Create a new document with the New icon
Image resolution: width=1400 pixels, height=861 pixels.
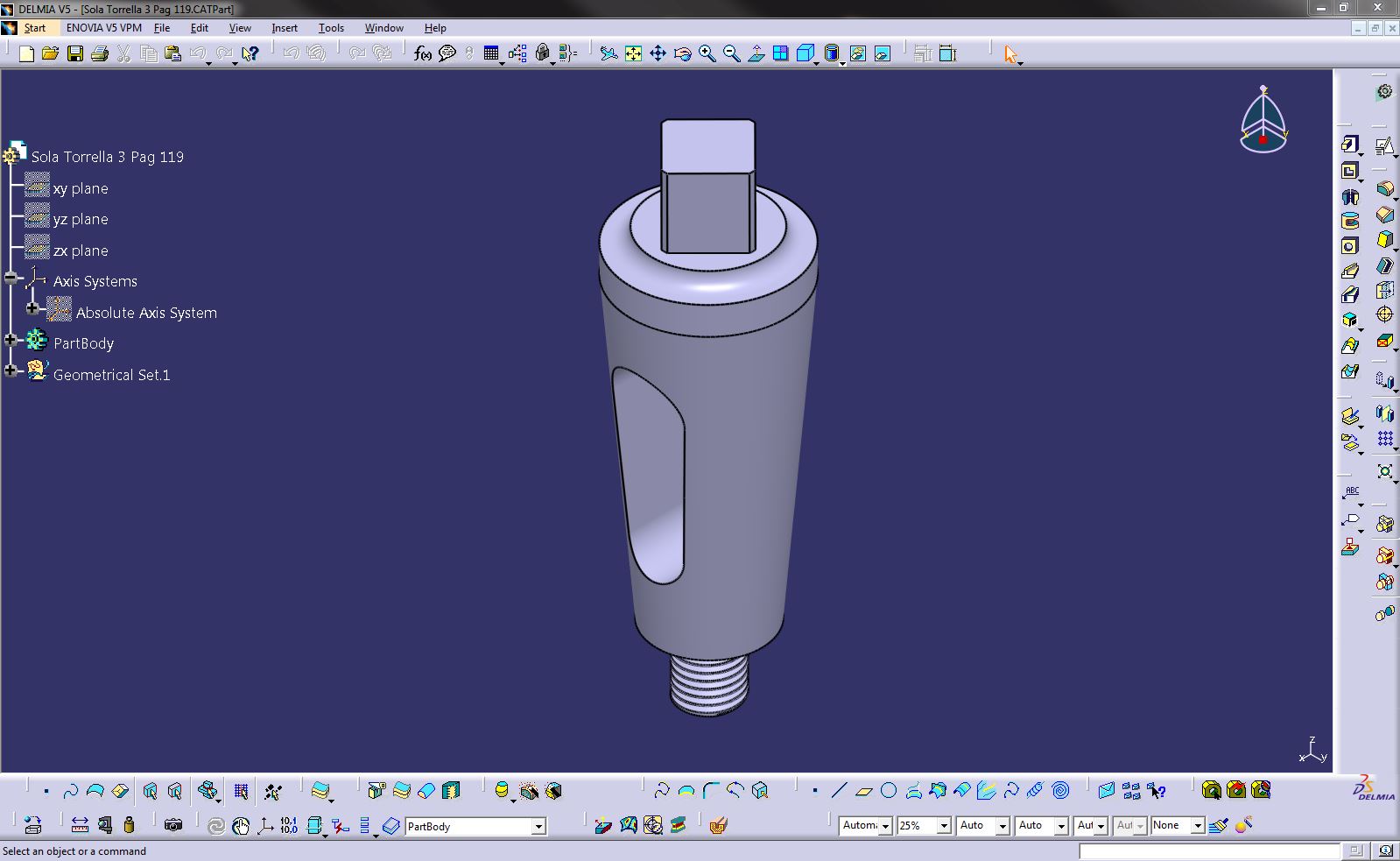[26, 54]
